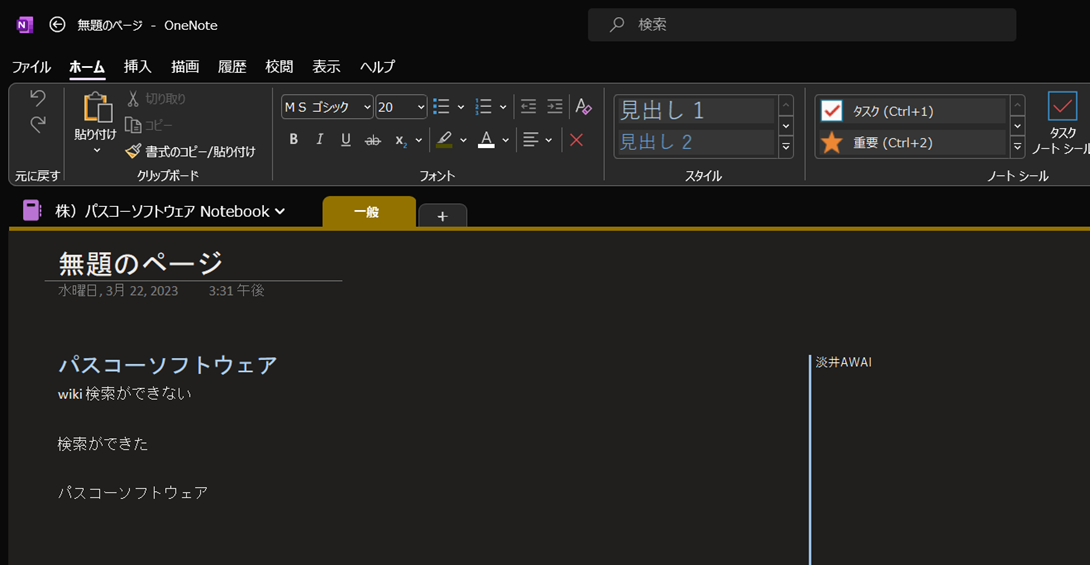Click the 淡井AWAI author label

tap(843, 362)
